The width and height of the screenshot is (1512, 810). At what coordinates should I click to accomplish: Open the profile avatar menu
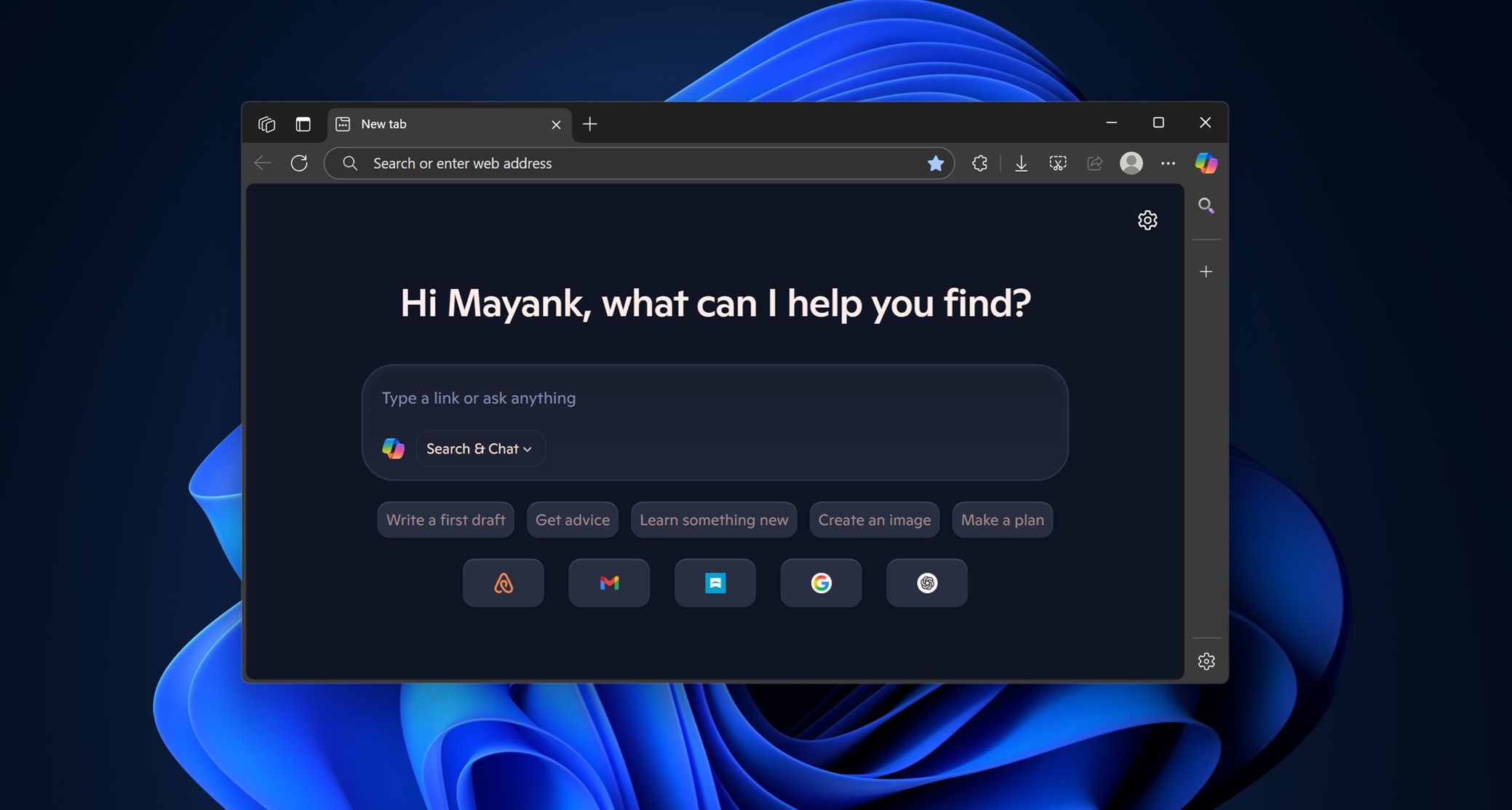tap(1131, 163)
